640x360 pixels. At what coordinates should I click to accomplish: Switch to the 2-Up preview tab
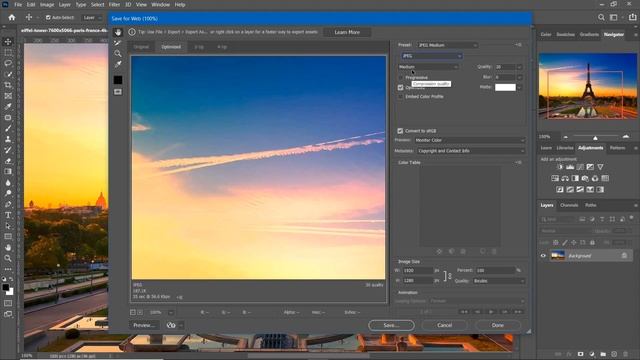[199, 47]
